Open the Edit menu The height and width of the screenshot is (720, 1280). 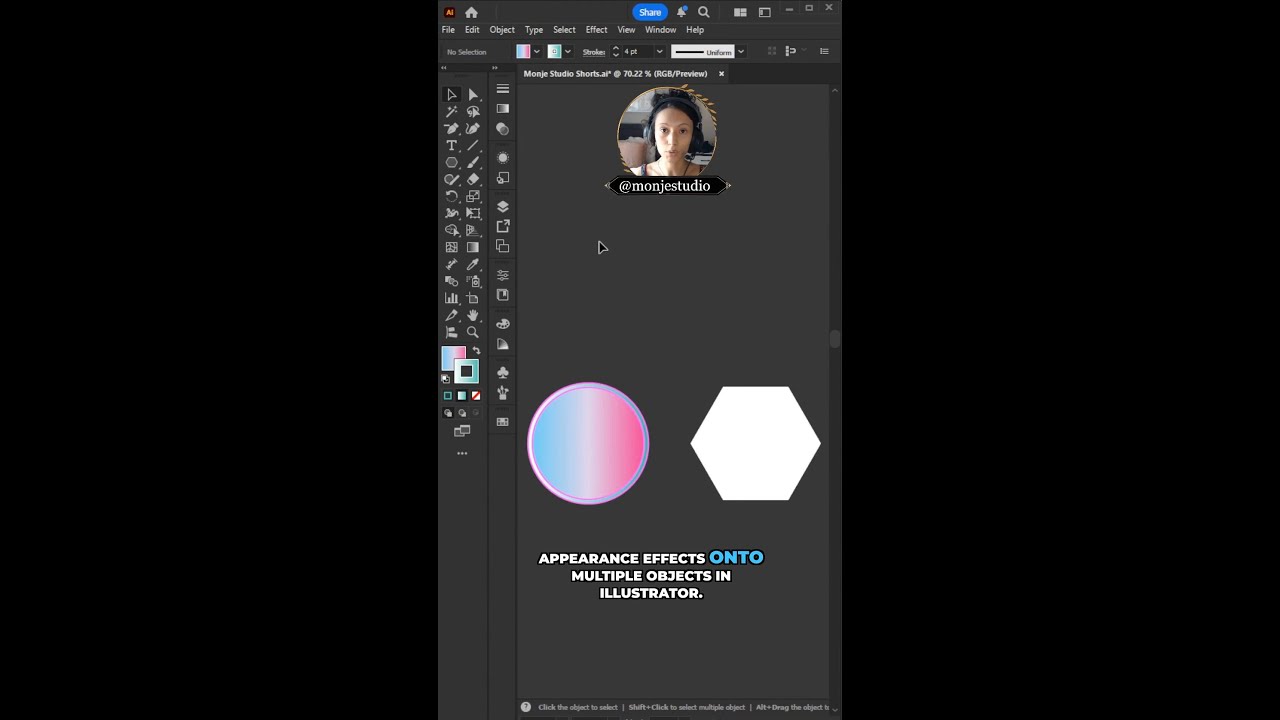coord(472,30)
